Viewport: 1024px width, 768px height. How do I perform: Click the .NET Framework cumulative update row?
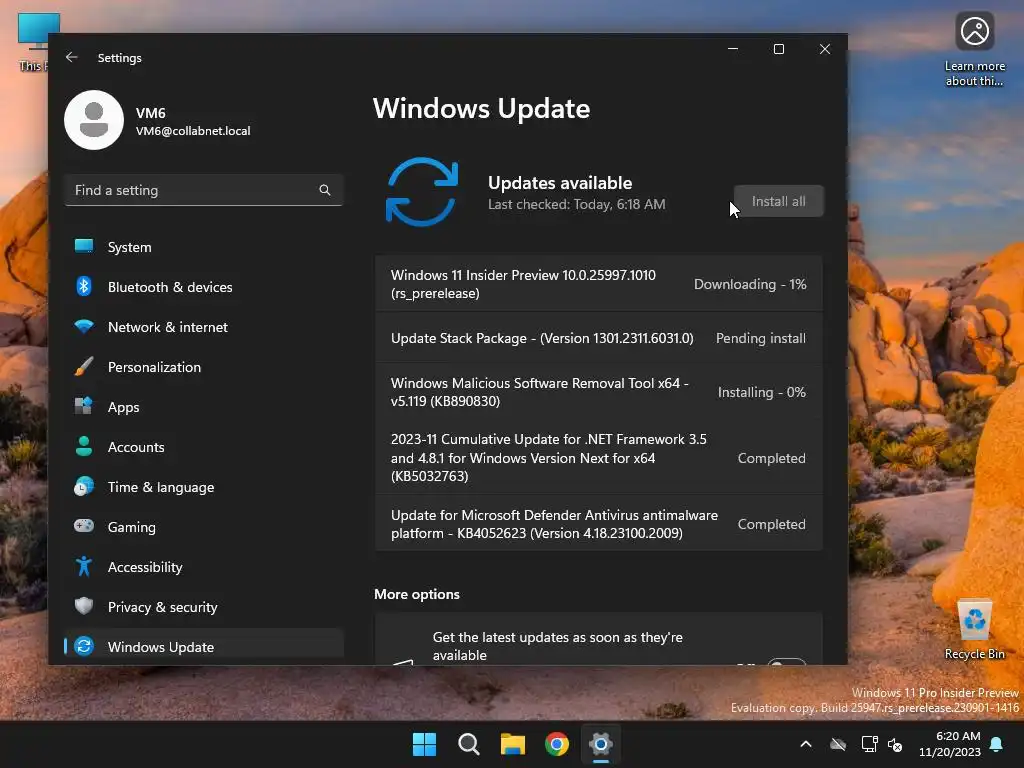click(599, 458)
